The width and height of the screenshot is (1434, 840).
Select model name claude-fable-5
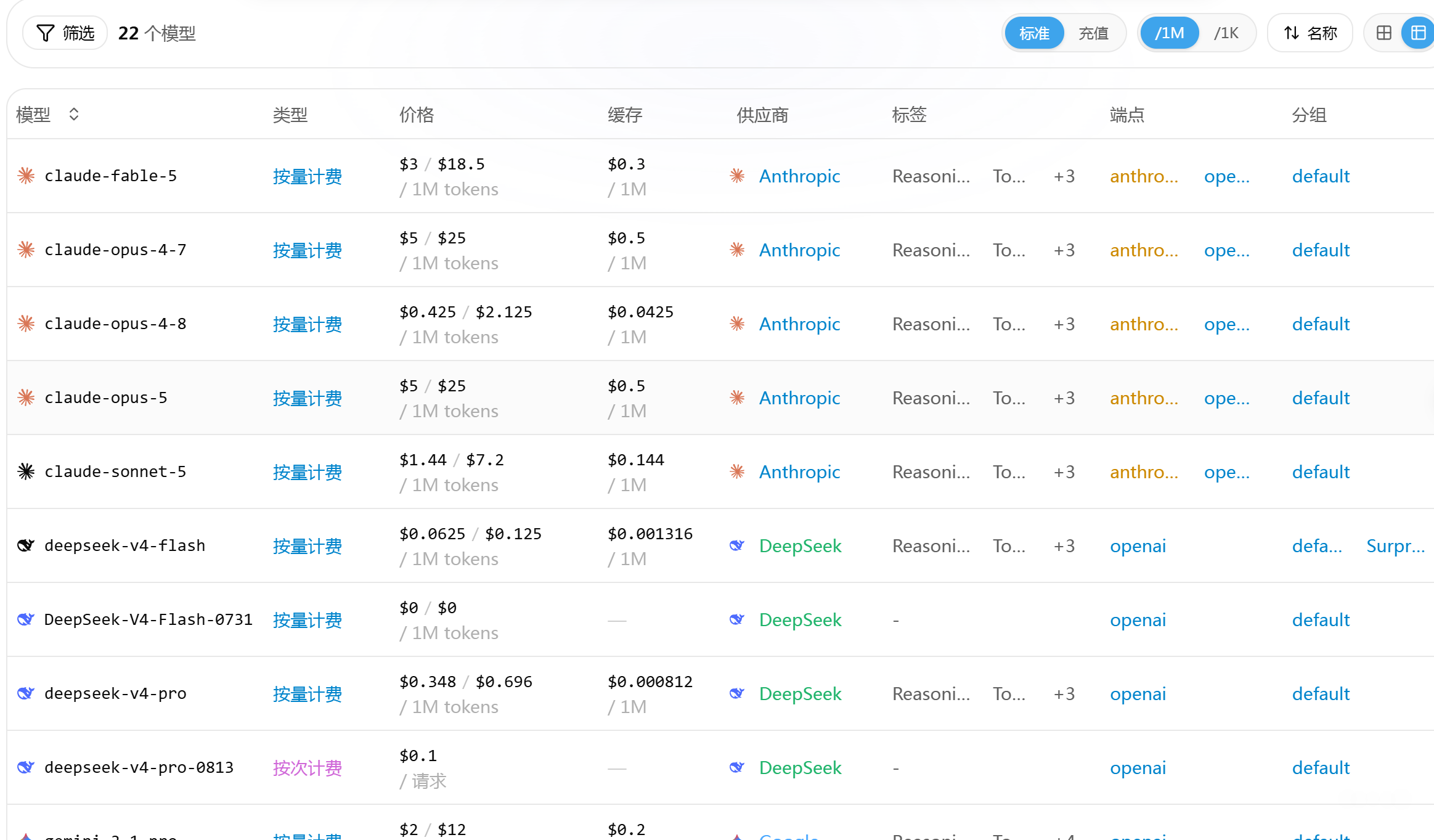pos(110,176)
